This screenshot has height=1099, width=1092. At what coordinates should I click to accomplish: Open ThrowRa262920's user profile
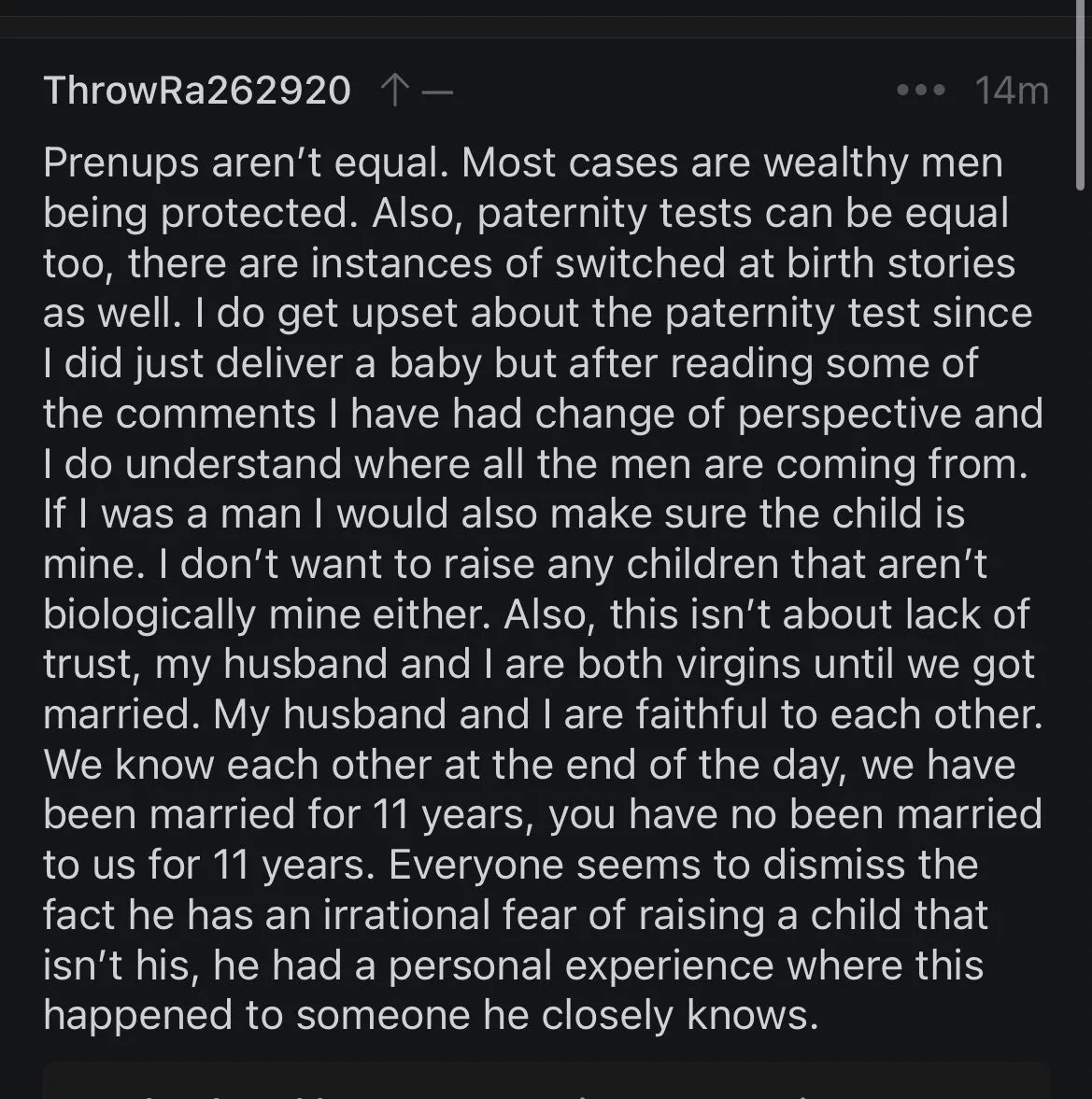(x=197, y=91)
